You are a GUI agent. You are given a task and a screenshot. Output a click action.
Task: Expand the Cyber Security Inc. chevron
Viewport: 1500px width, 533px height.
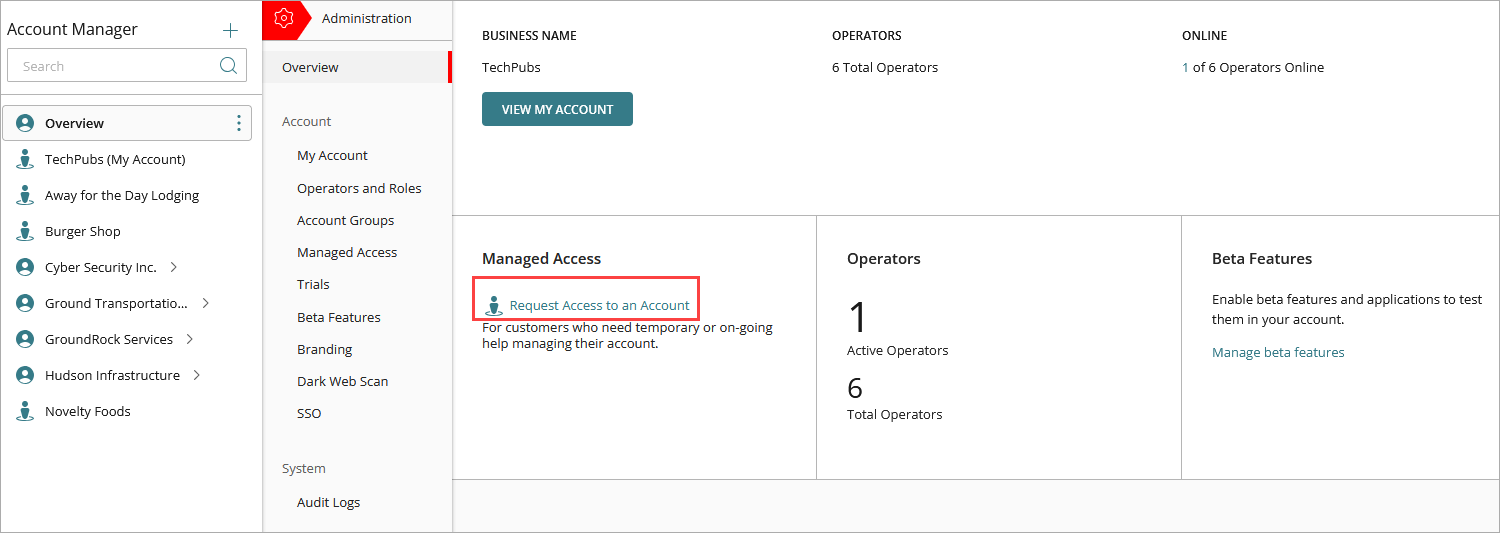[x=174, y=267]
